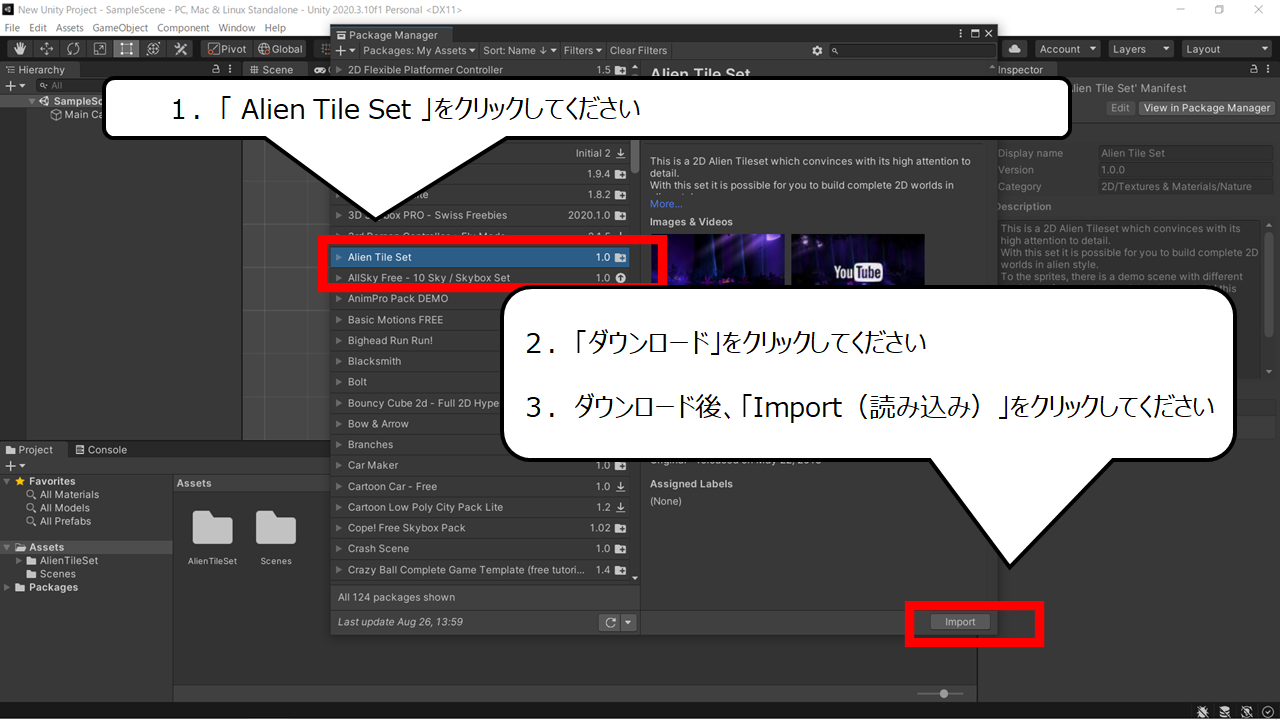
Task: Open the add package plus dropdown
Action: [345, 50]
